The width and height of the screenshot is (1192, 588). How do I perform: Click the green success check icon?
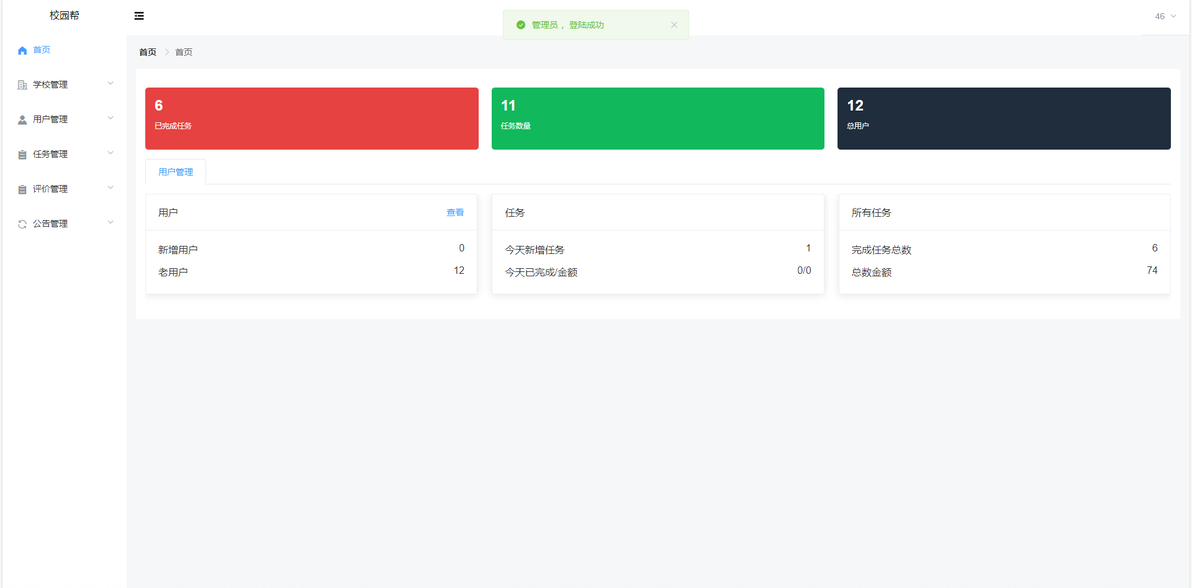[x=521, y=25]
